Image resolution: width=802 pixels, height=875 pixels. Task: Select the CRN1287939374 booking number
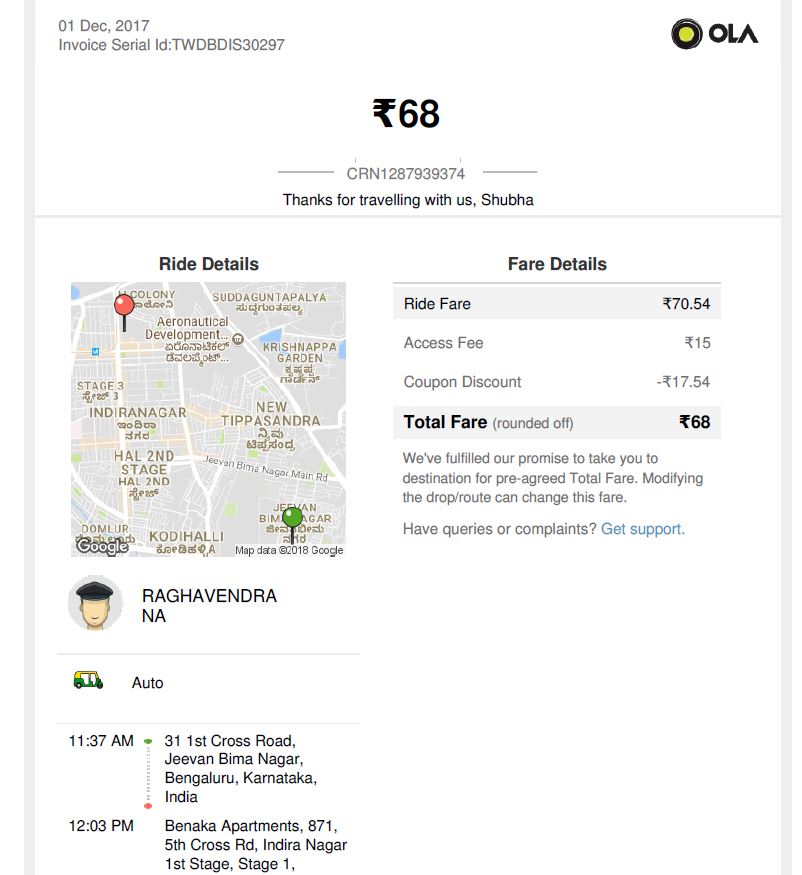coord(406,173)
